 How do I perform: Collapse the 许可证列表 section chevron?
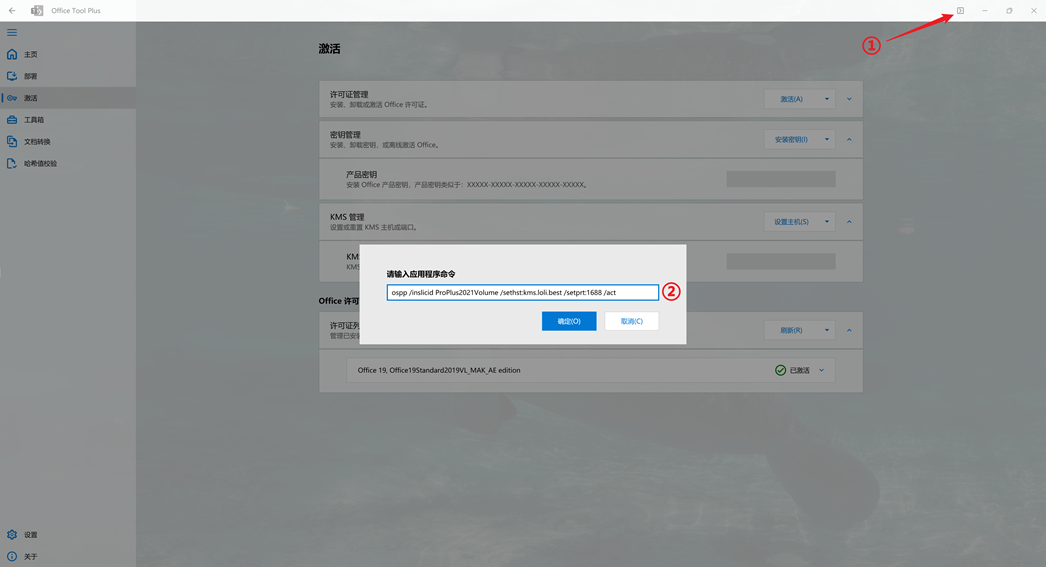(x=849, y=330)
